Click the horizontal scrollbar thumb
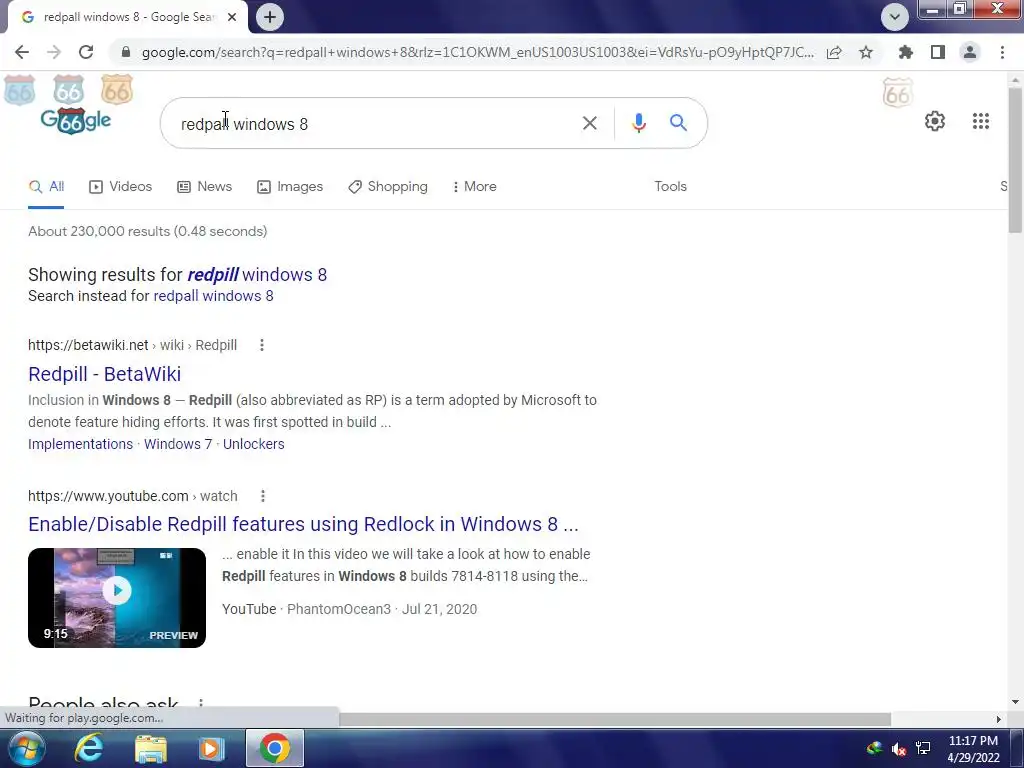Viewport: 1024px width, 768px height. pos(615,719)
